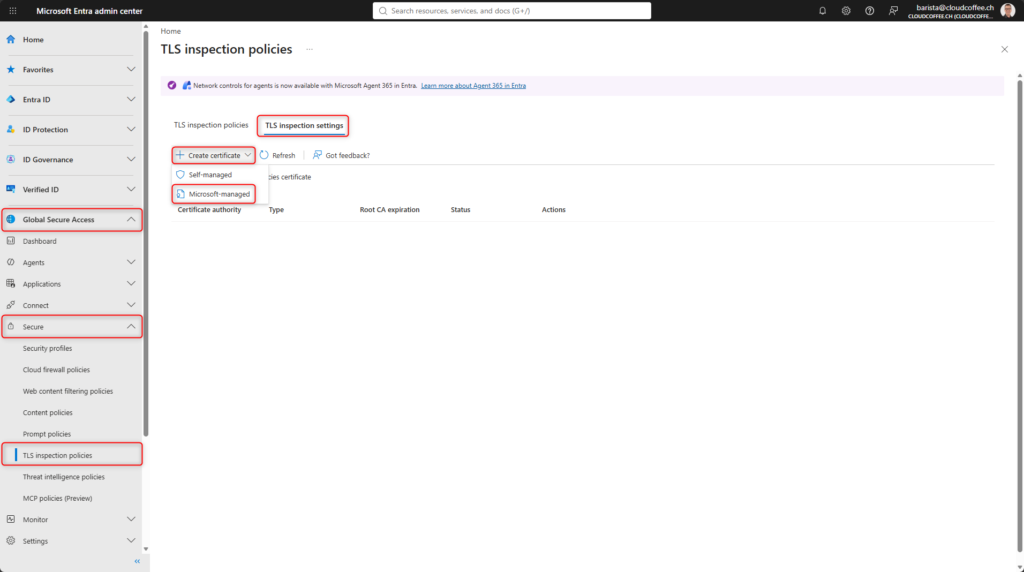Open Cloud firewall policies
Viewport: 1024px width, 572px height.
click(56, 370)
